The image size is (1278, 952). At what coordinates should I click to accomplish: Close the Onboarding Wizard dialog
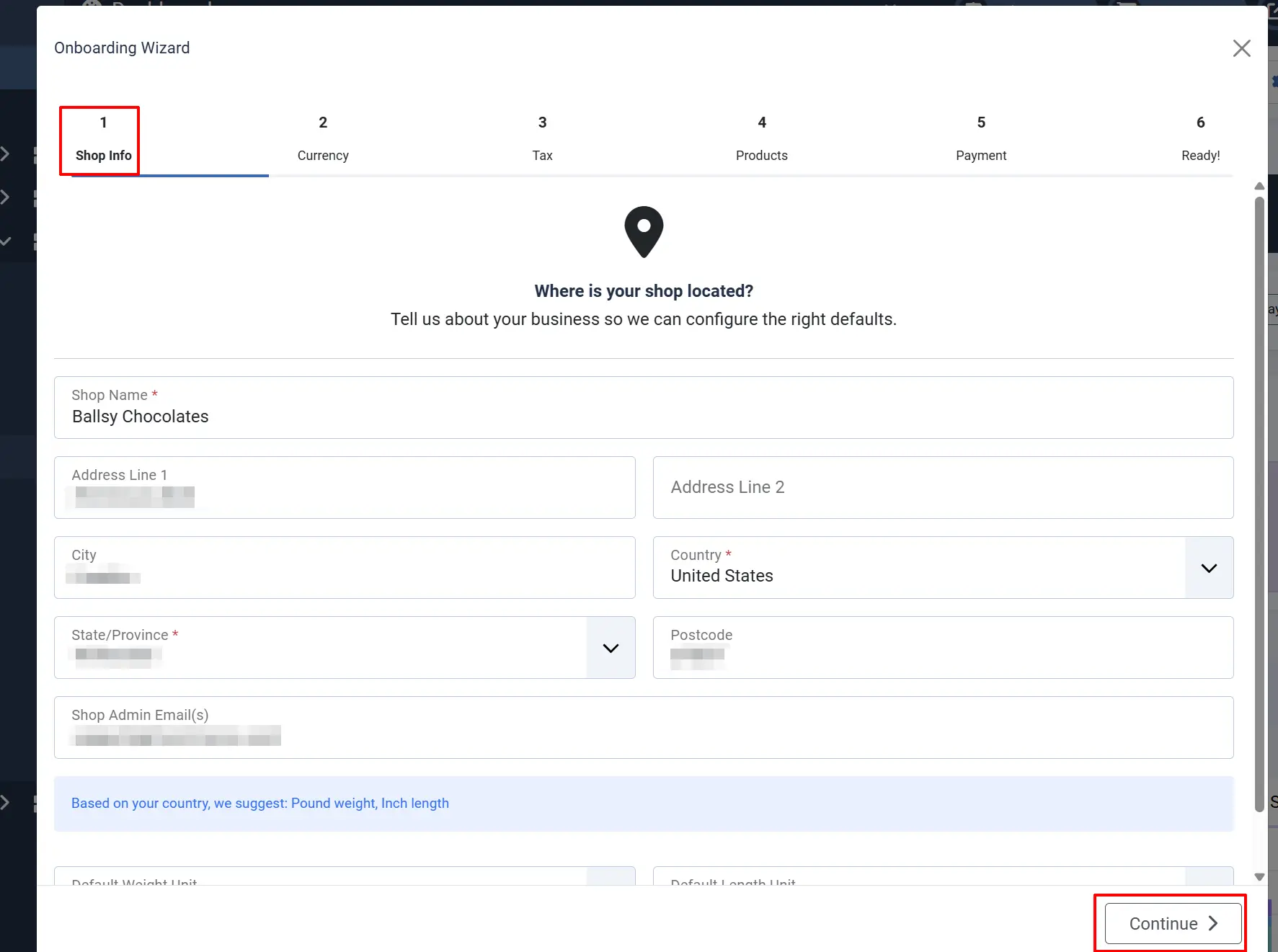[1241, 48]
